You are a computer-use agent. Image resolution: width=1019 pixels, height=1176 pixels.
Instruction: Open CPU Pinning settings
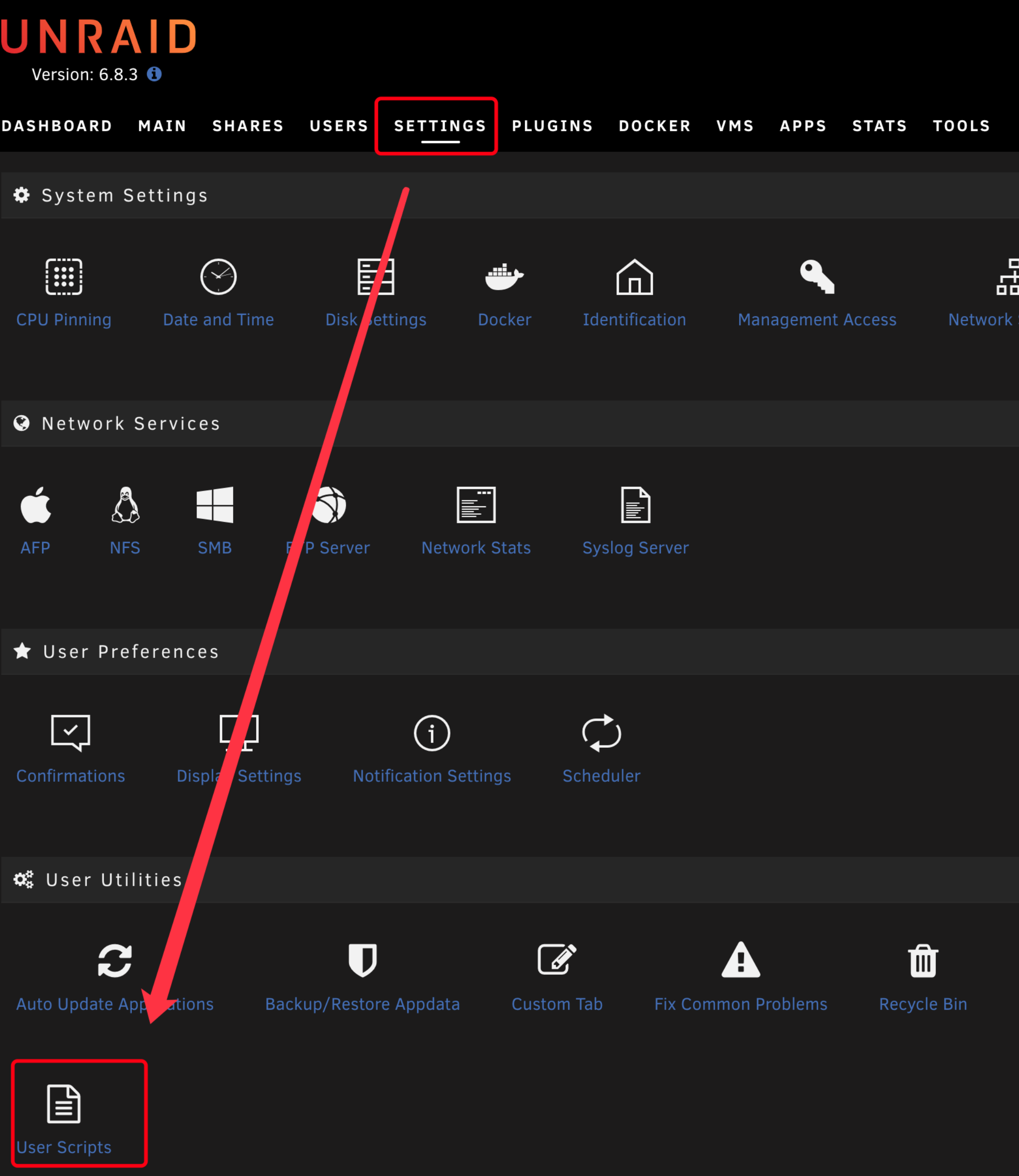(x=62, y=290)
